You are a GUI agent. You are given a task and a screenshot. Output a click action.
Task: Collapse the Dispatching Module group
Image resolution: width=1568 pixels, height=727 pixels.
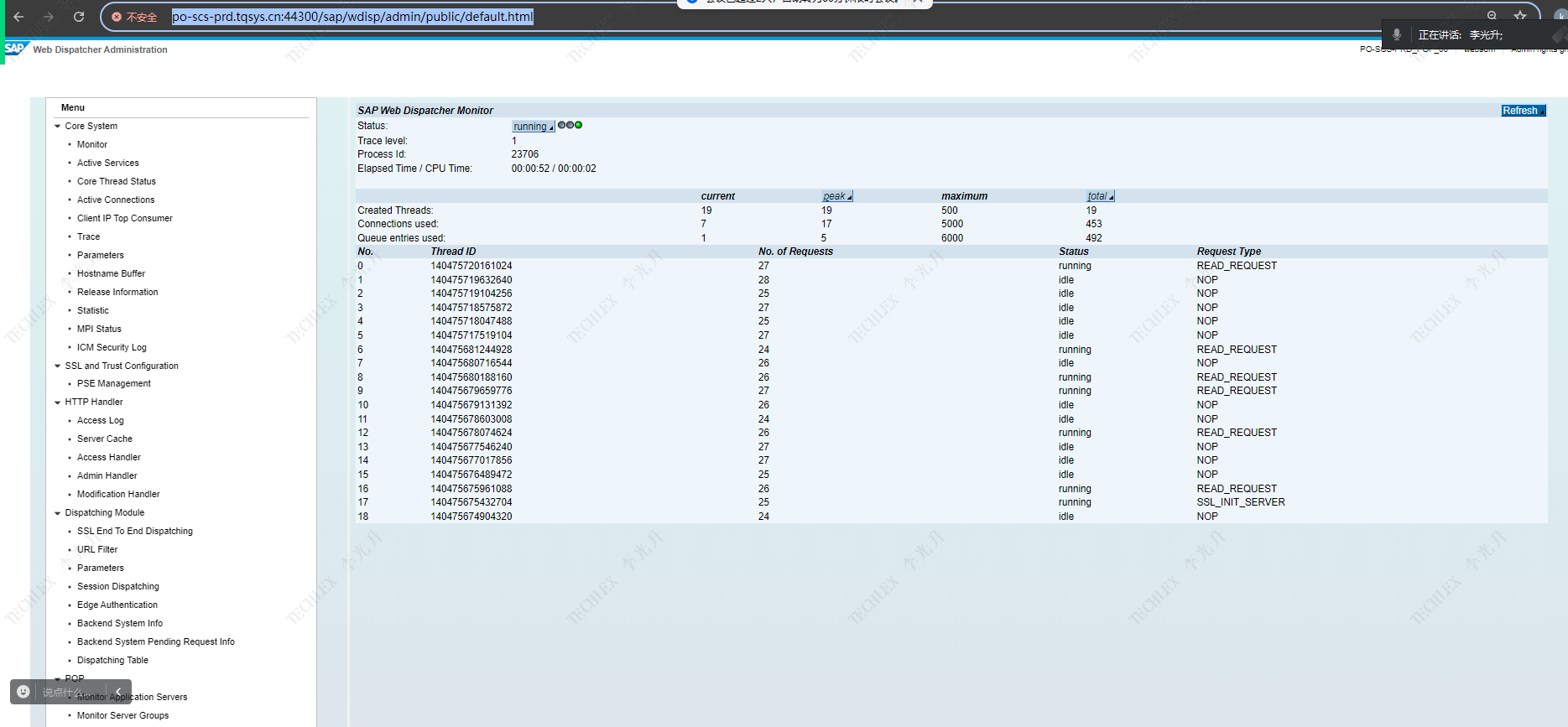click(58, 513)
